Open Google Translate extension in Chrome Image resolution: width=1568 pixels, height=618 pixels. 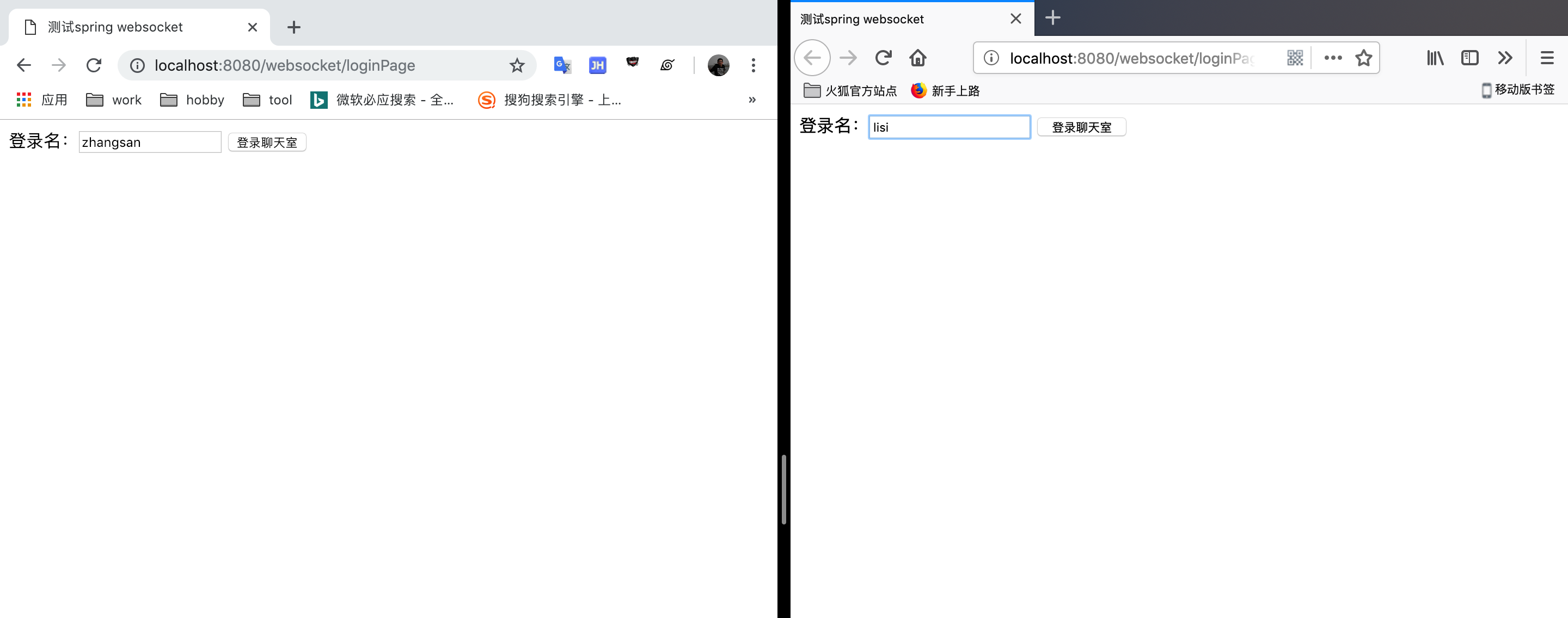(562, 65)
